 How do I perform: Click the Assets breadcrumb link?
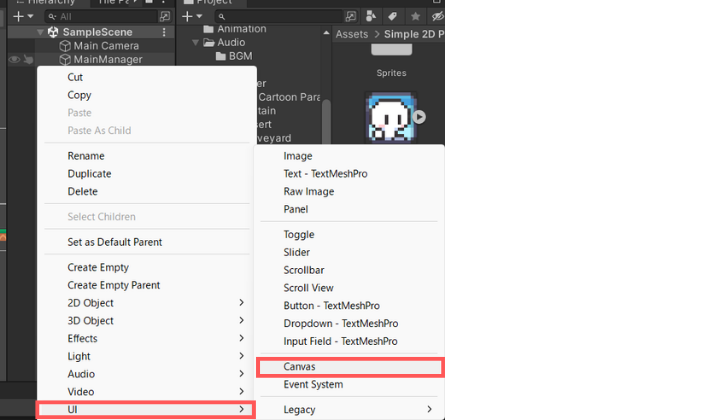pos(351,34)
